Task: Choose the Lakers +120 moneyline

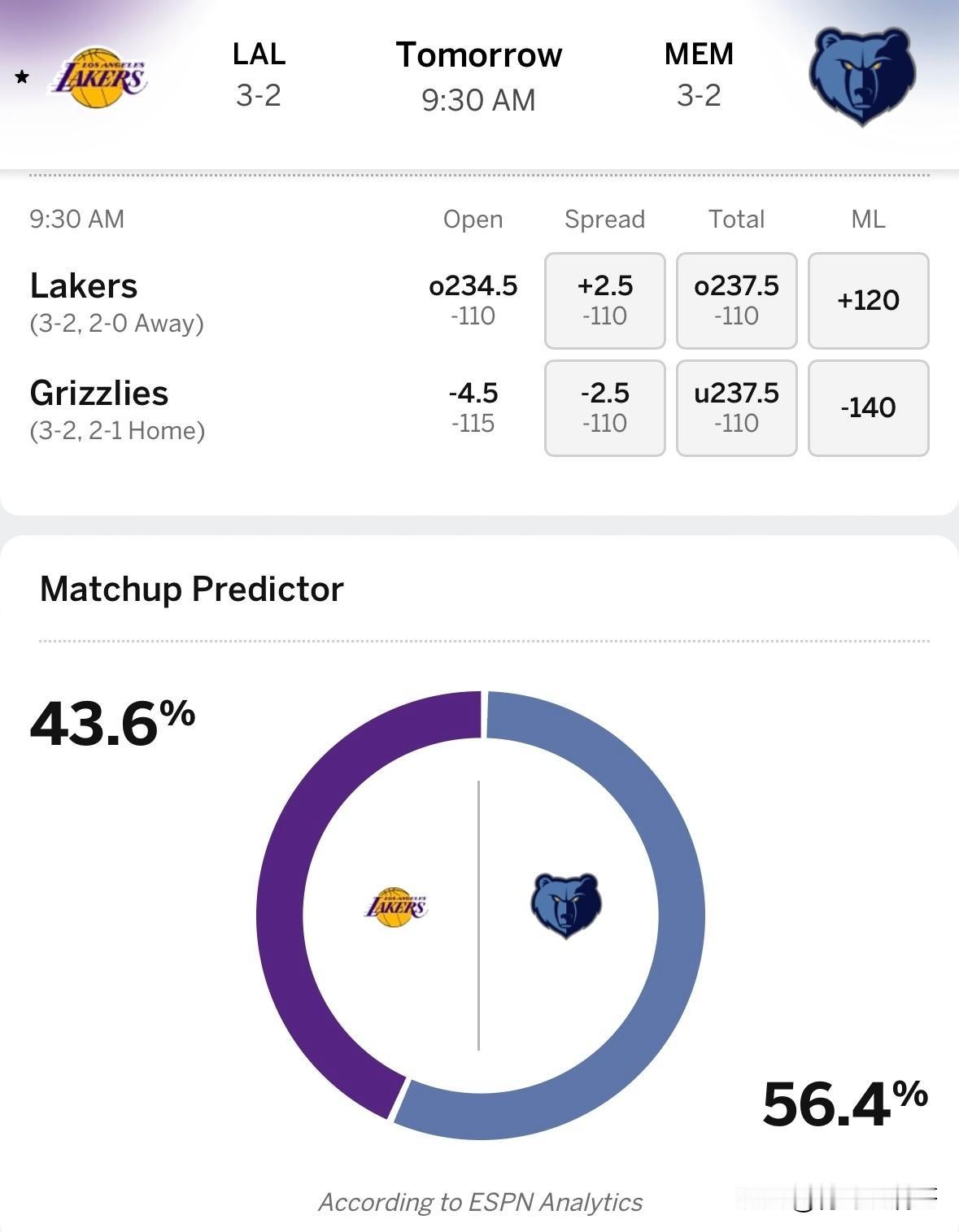Action: click(x=868, y=300)
